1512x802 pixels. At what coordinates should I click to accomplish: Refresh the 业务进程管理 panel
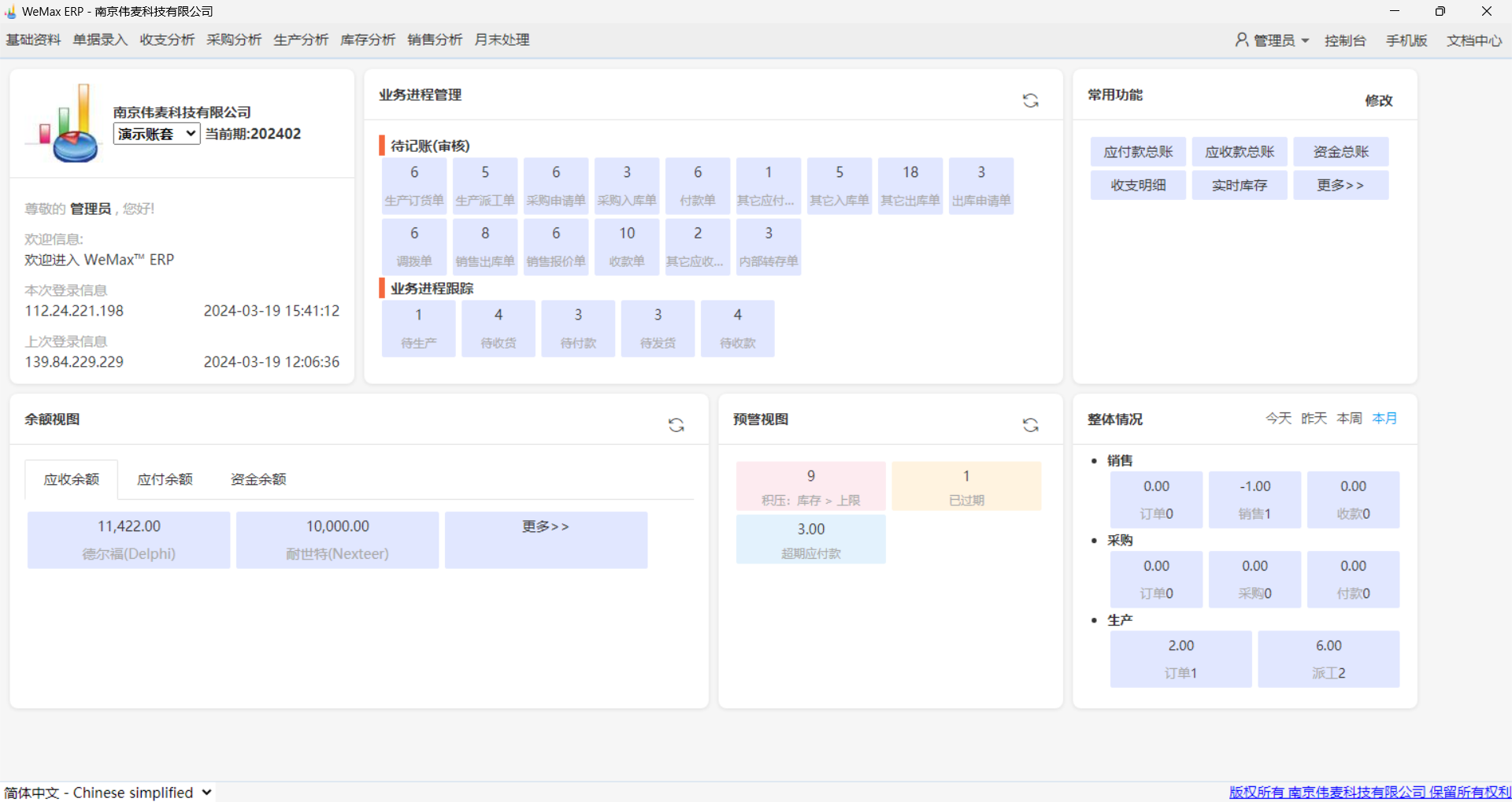[x=1030, y=101]
